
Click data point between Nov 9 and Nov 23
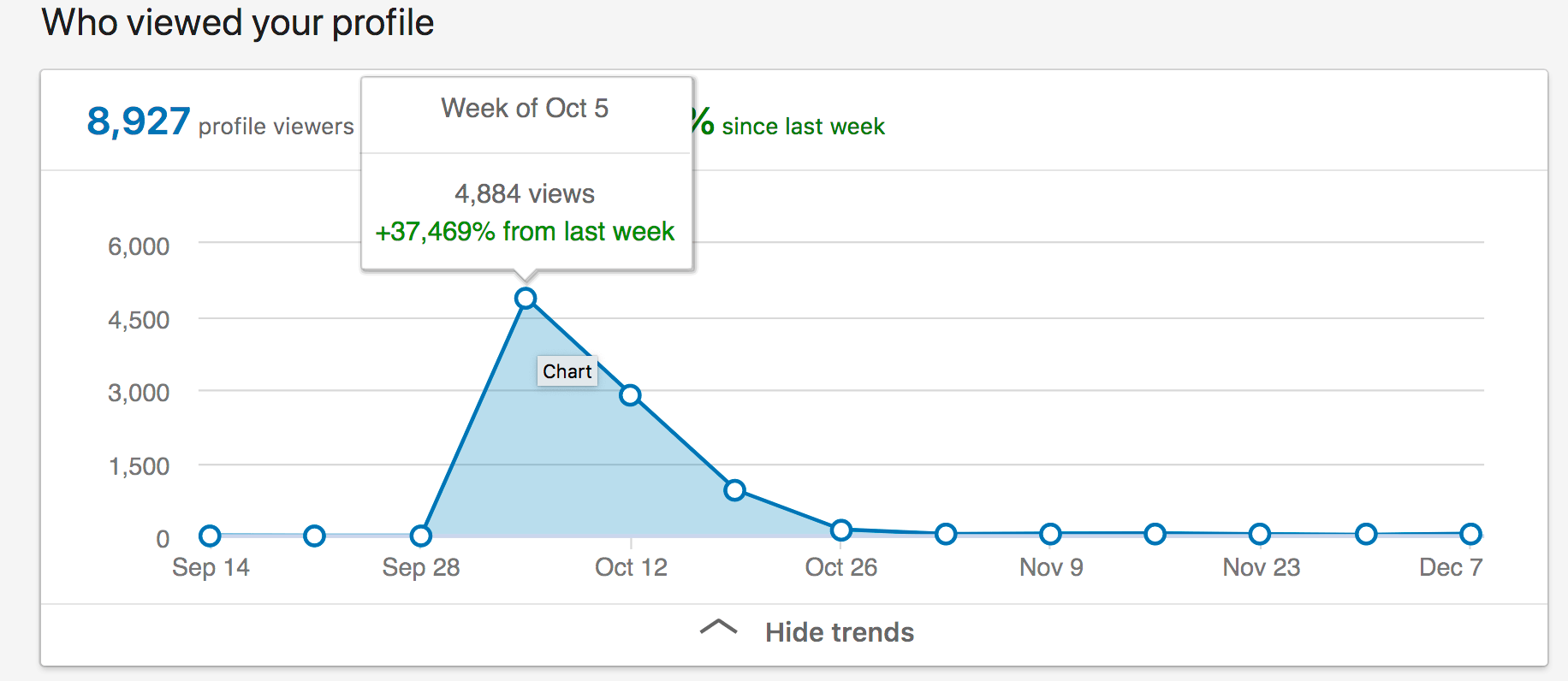point(1155,535)
